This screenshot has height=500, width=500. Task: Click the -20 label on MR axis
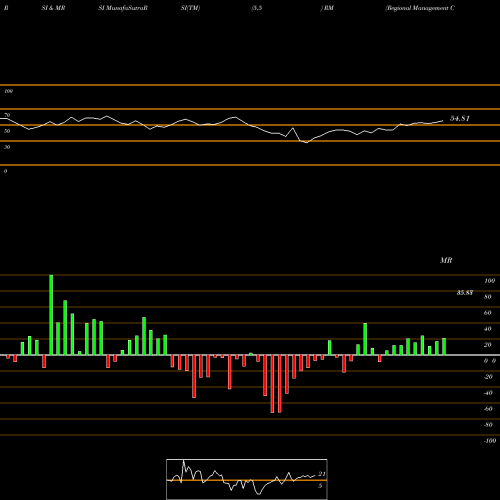coord(488,377)
